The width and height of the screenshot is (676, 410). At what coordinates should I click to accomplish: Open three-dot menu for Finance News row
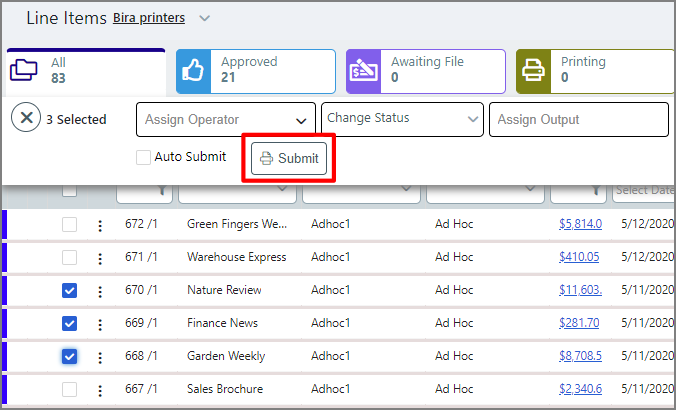pyautogui.click(x=99, y=324)
